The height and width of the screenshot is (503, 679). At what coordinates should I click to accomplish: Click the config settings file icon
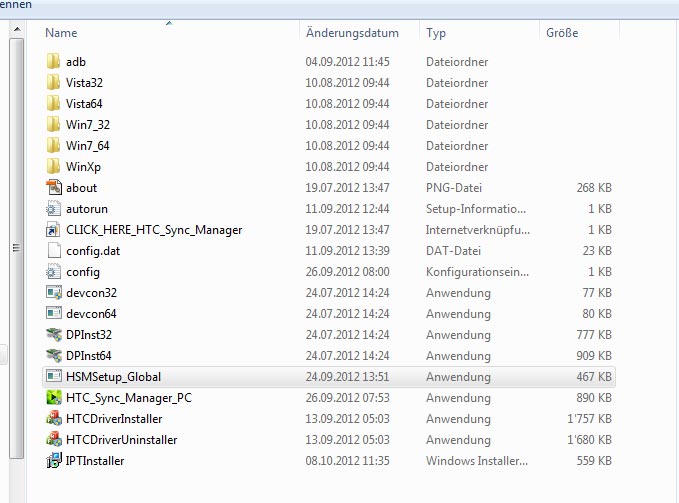point(54,271)
